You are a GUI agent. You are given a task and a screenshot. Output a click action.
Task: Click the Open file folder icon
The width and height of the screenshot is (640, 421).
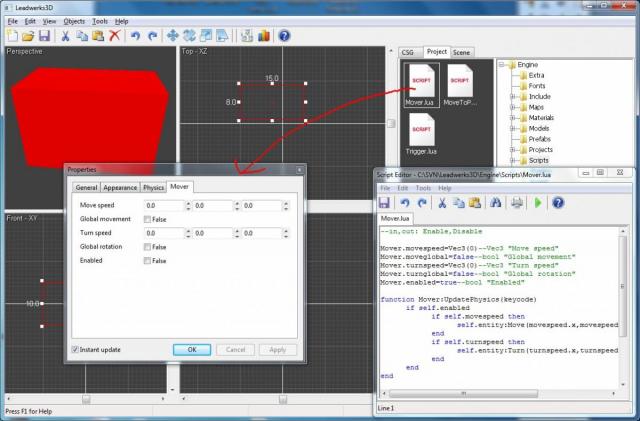(28, 36)
